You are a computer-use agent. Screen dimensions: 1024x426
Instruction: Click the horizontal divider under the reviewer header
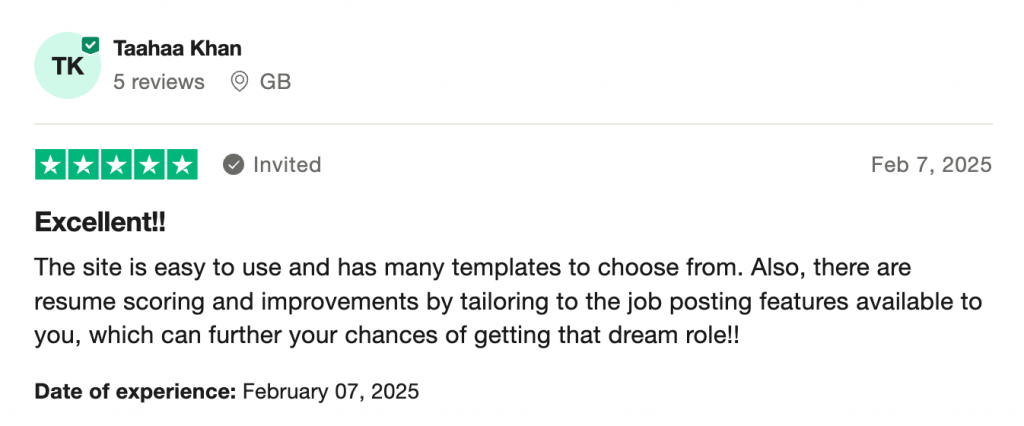tap(512, 124)
